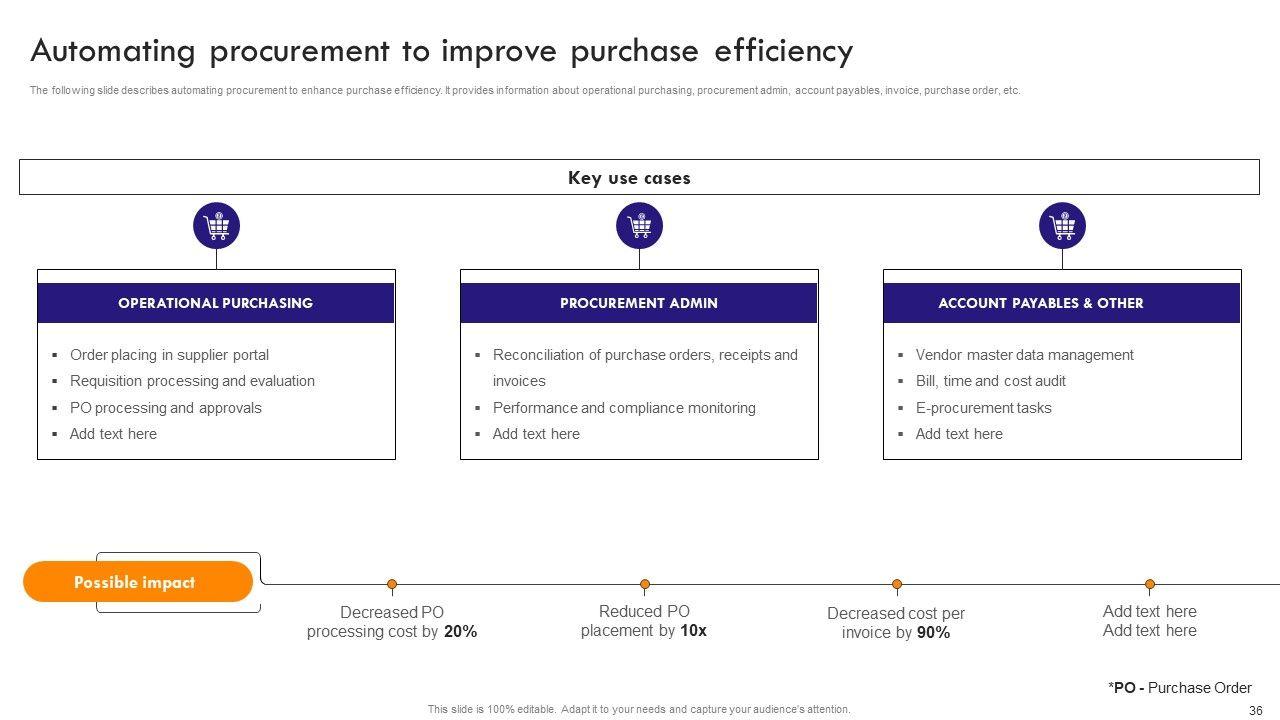Click timeline dot above 'Reduced PO placement'
Screen dimensions: 1280x720
pyautogui.click(x=645, y=584)
